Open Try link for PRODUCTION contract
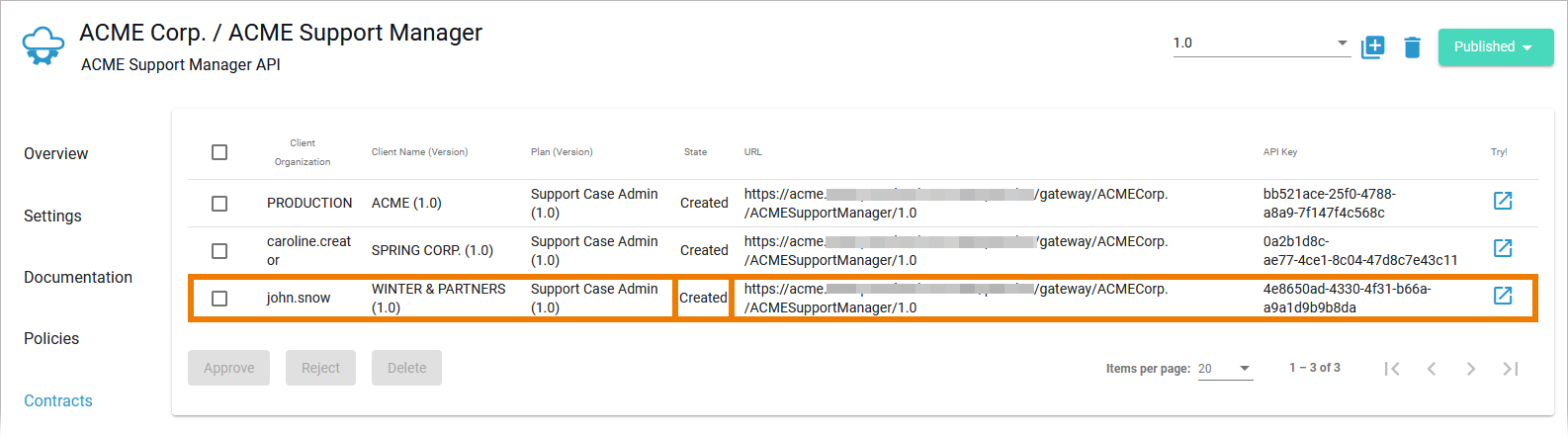 coord(1503,201)
